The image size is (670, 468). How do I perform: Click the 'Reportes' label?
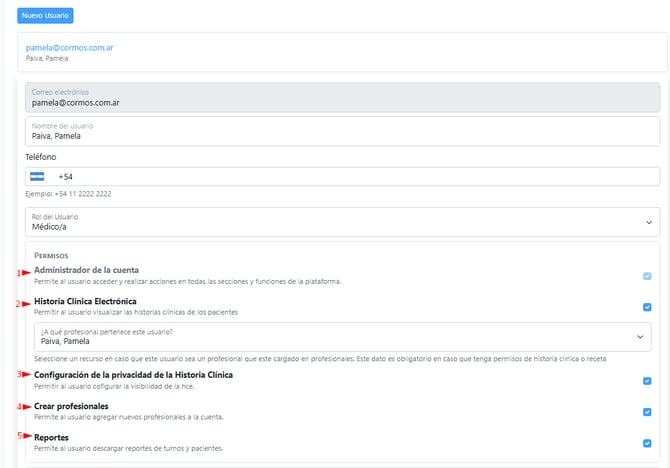point(51,438)
